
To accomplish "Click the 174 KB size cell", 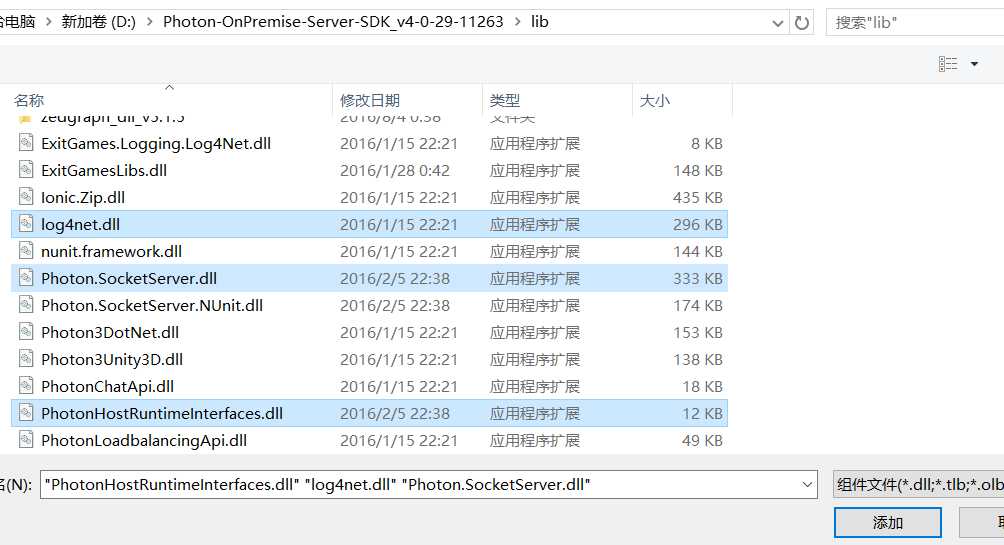I will tap(697, 305).
